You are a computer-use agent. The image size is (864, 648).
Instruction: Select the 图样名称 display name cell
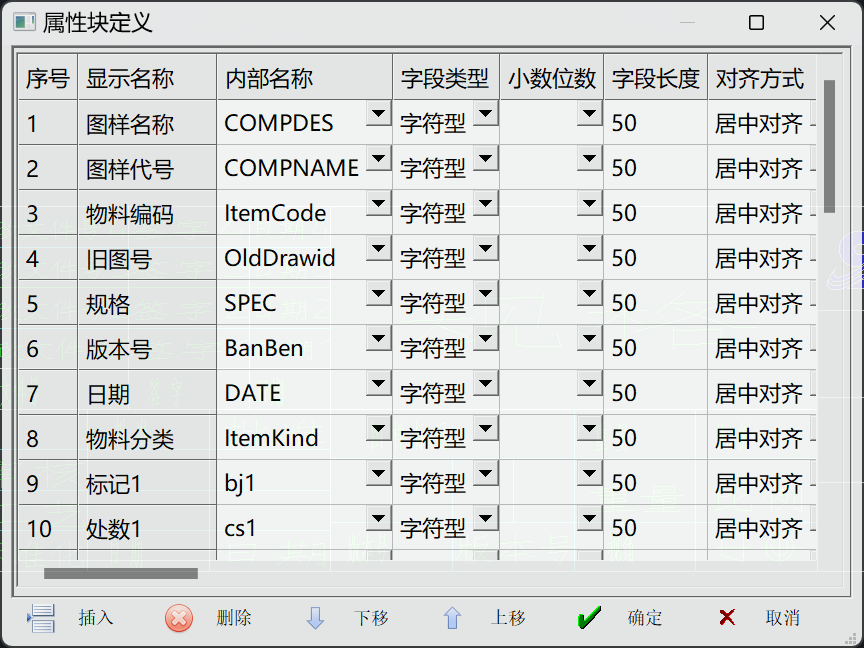point(147,123)
